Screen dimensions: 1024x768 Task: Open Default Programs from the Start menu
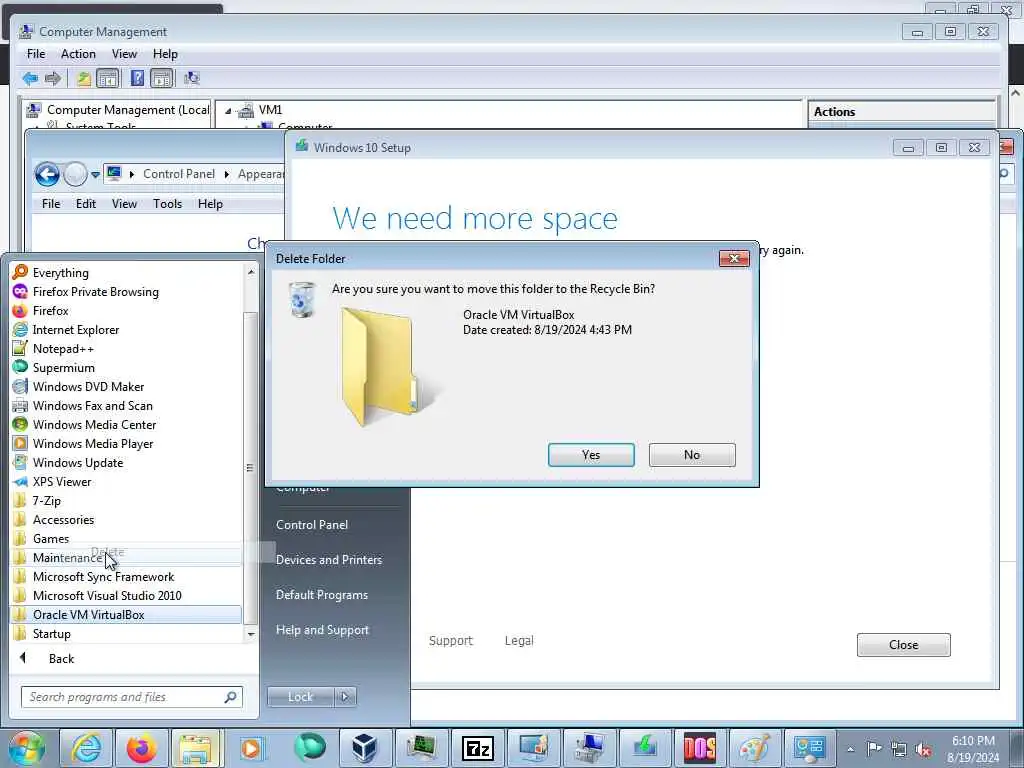321,595
